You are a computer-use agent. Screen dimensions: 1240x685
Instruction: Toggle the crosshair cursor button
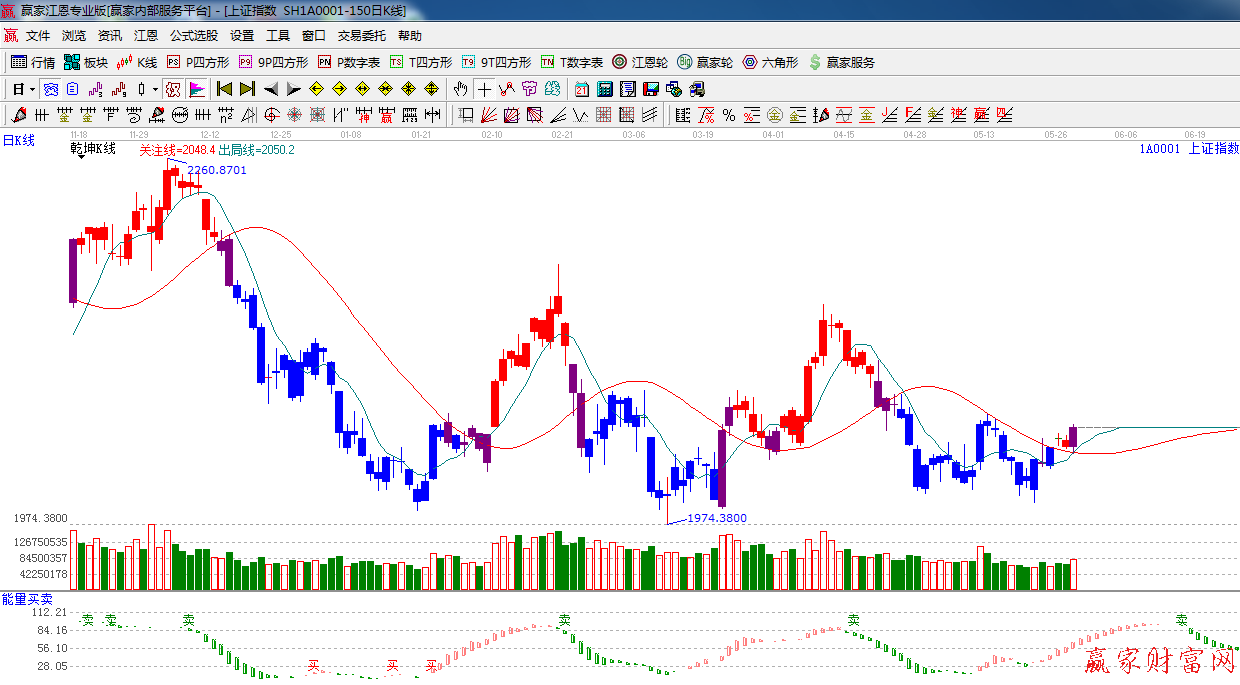[485, 89]
